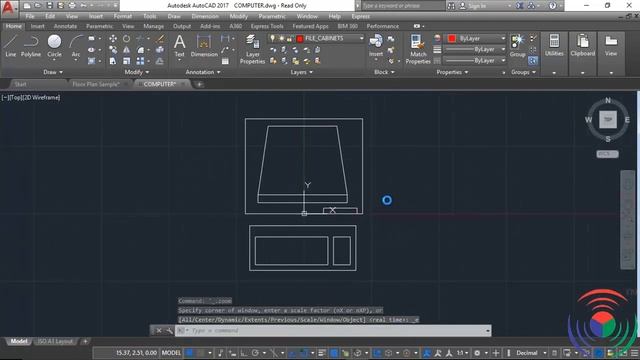Expand the Annotation panel
Screen dimensions: 640x360
tap(203, 72)
